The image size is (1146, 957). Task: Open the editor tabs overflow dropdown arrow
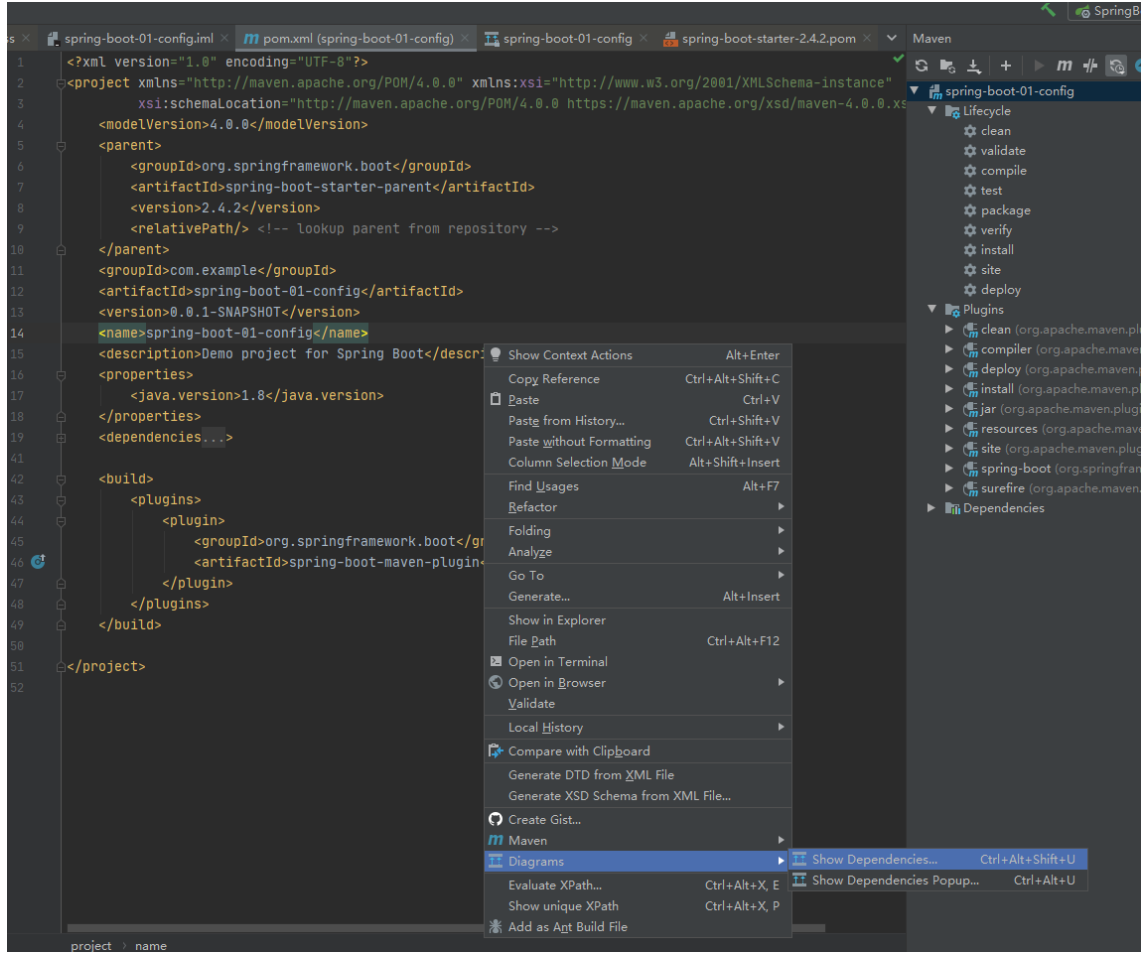(892, 38)
